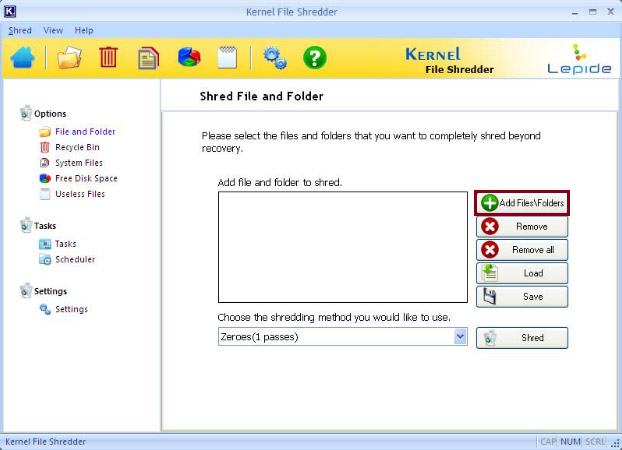Image resolution: width=622 pixels, height=450 pixels.
Task: Click the Save button
Action: click(x=522, y=296)
